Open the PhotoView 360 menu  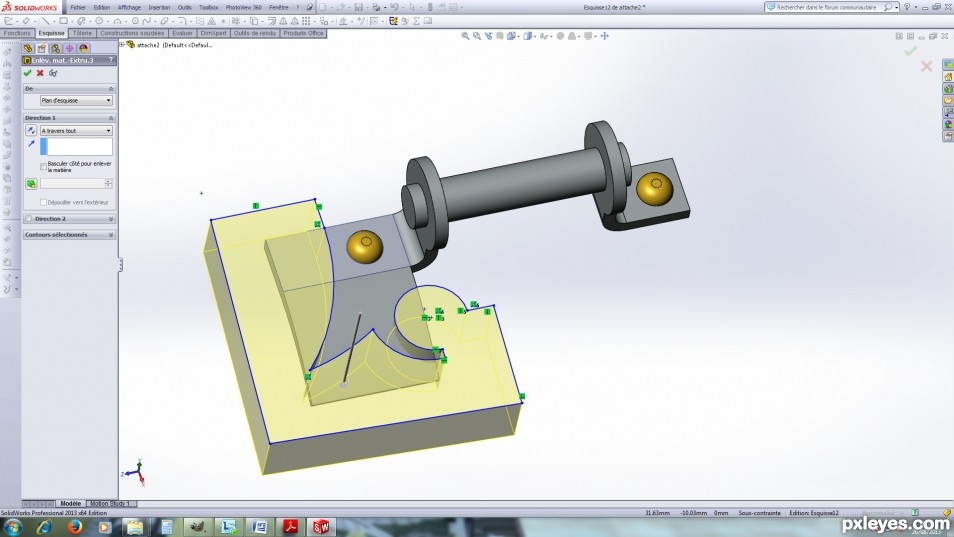243,7
